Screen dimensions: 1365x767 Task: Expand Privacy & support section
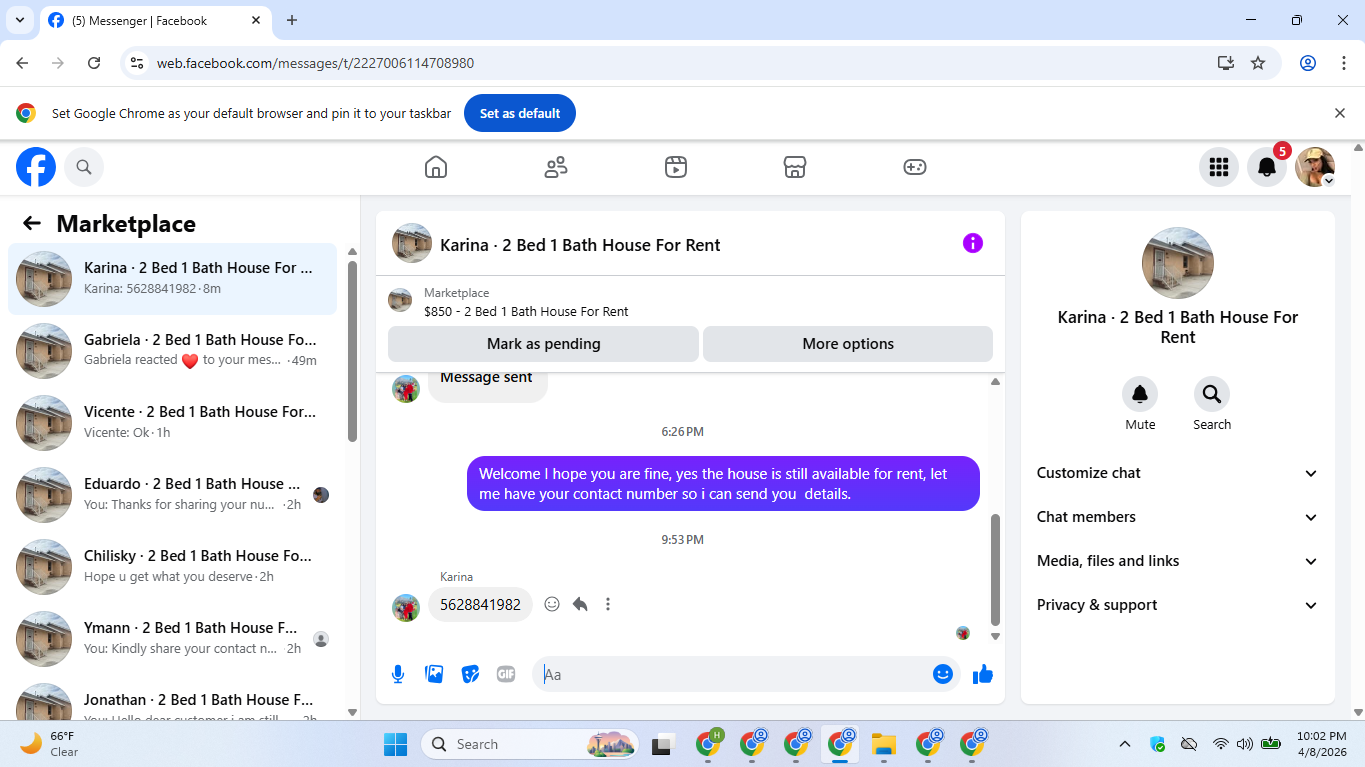[x=1178, y=605]
